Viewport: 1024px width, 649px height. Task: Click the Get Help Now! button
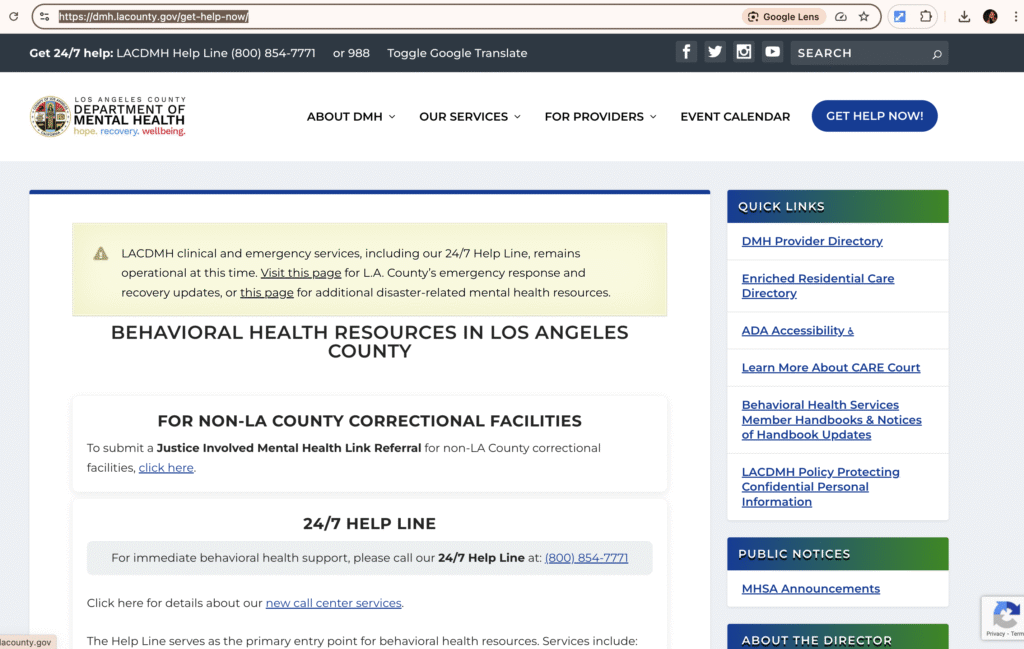(874, 116)
